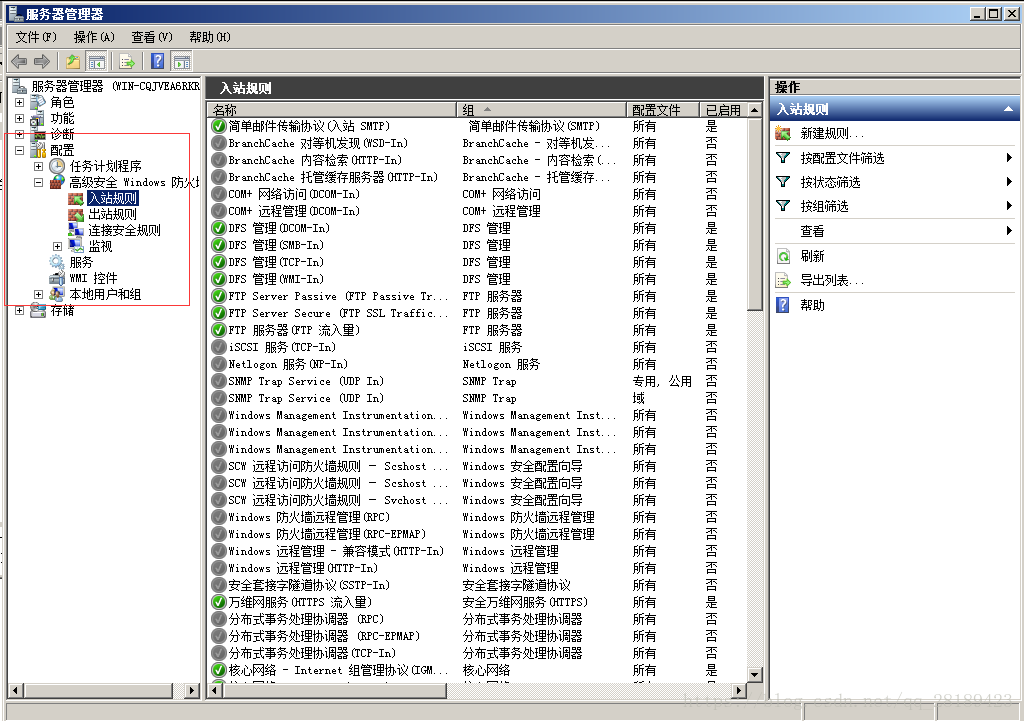Viewport: 1024px width, 721px height.
Task: Click the 帮助 help icon in actions pane
Action: click(x=783, y=305)
